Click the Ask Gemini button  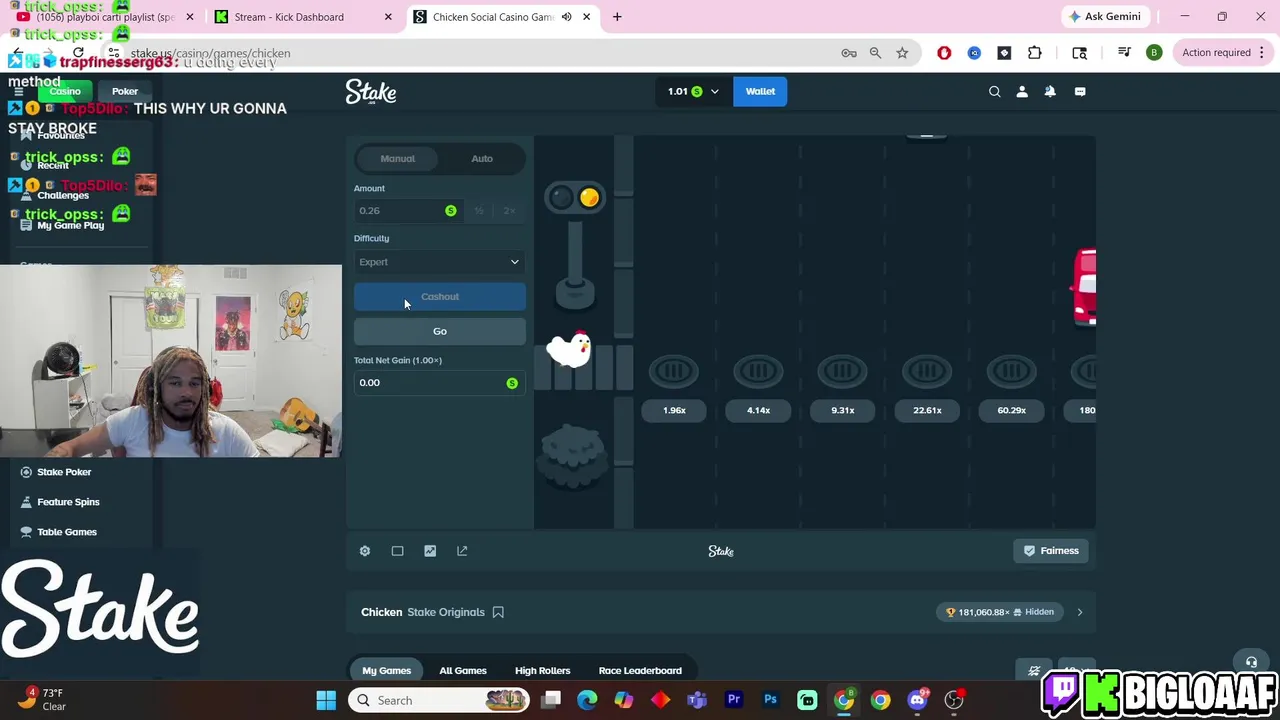(1104, 17)
